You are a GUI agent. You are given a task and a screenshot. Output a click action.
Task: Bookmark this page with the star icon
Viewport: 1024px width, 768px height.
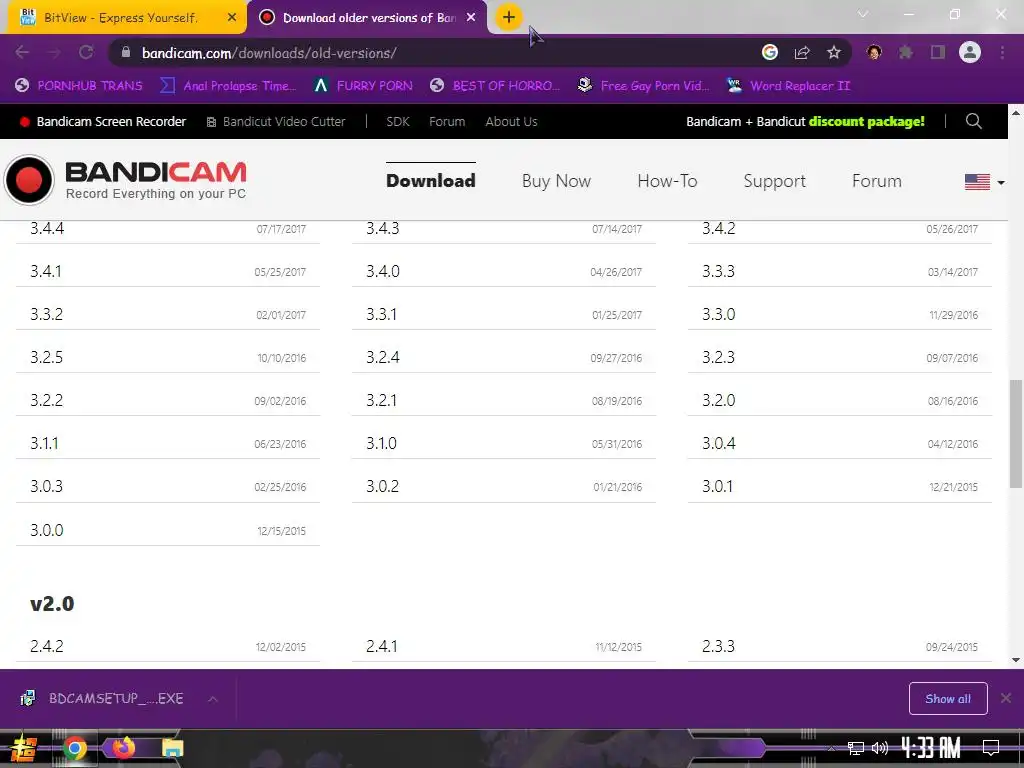pyautogui.click(x=834, y=53)
